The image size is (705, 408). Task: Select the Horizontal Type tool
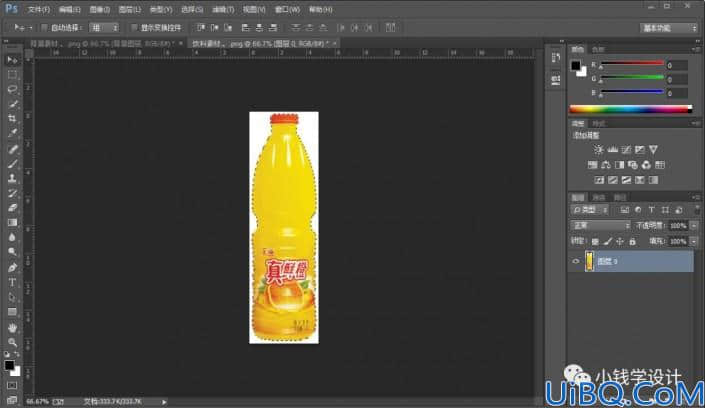(x=12, y=282)
